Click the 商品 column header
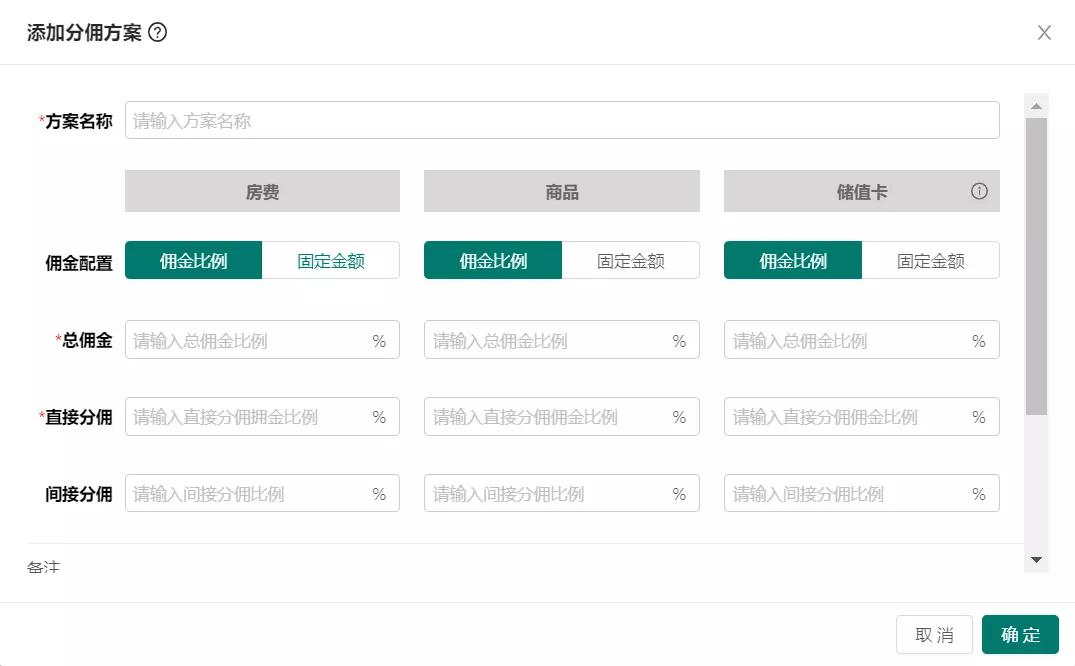Screen dimensions: 1075x666 (562, 190)
